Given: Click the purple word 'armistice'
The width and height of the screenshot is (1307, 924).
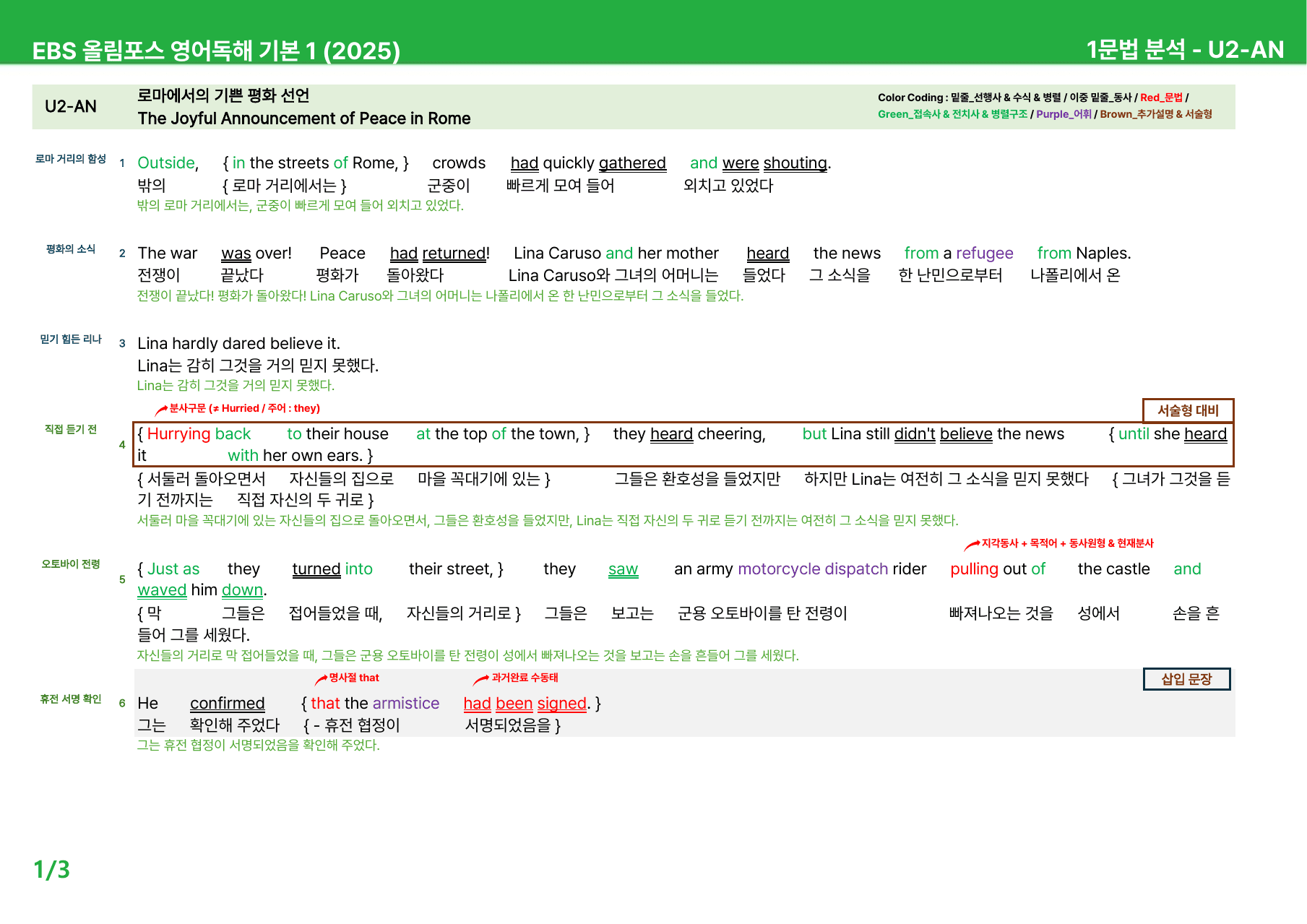Looking at the screenshot, I should click(x=406, y=704).
